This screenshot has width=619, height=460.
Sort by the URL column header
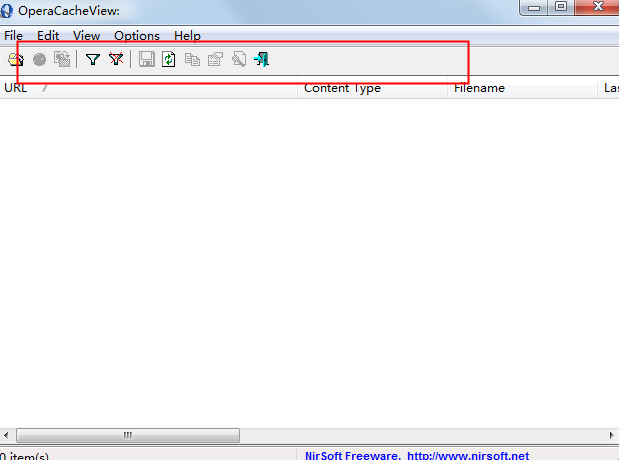(148, 88)
